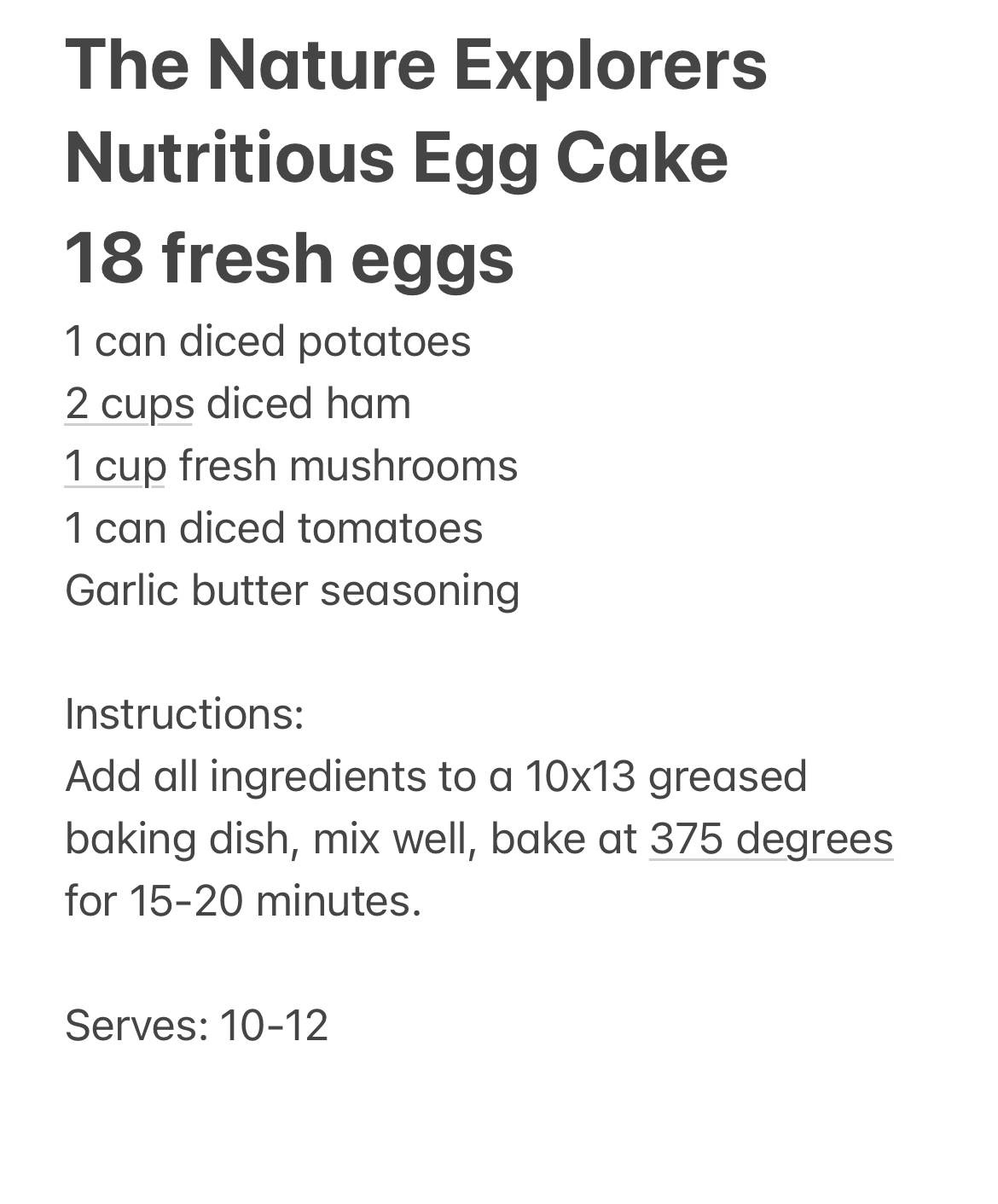
Task: Click the word "Nutritious" in the title
Action: (229, 159)
